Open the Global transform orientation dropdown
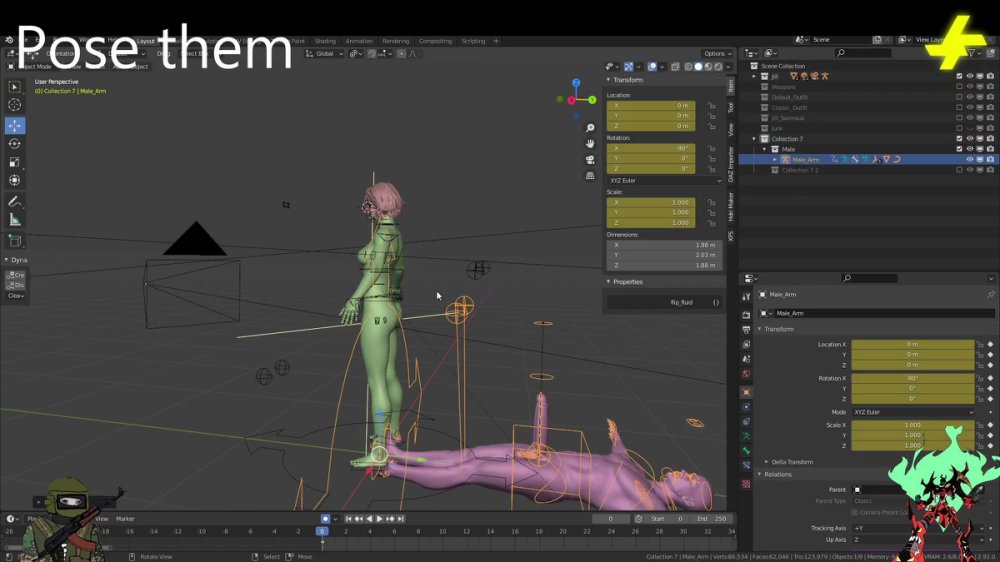The height and width of the screenshot is (562, 1000). pyautogui.click(x=324, y=54)
